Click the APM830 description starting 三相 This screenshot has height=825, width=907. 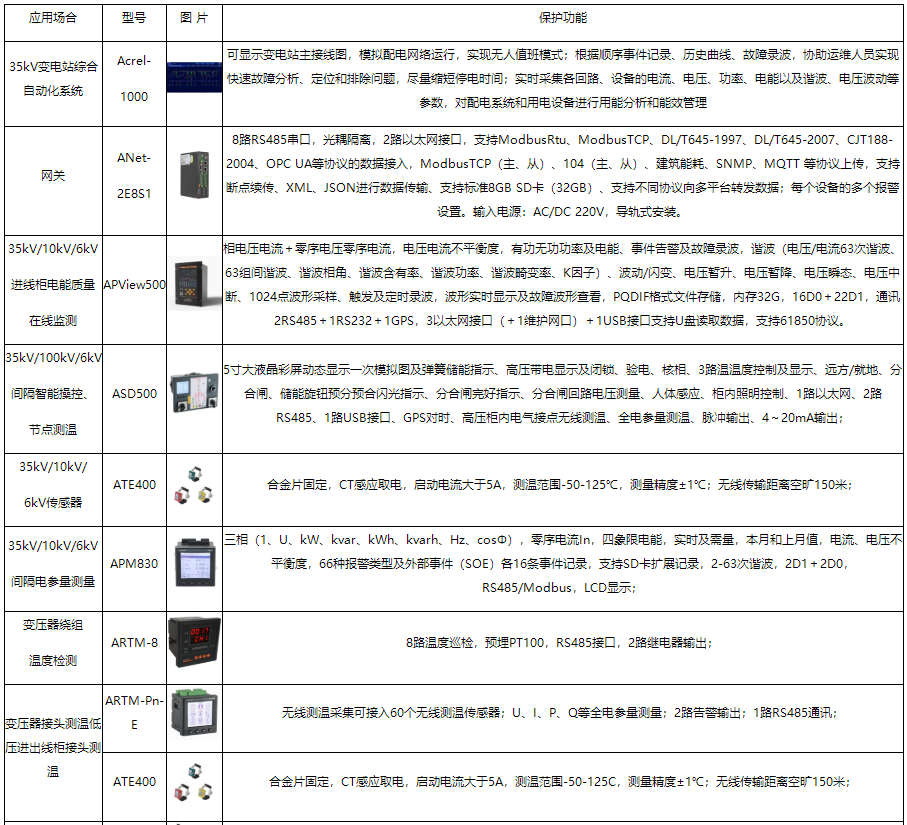[563, 563]
